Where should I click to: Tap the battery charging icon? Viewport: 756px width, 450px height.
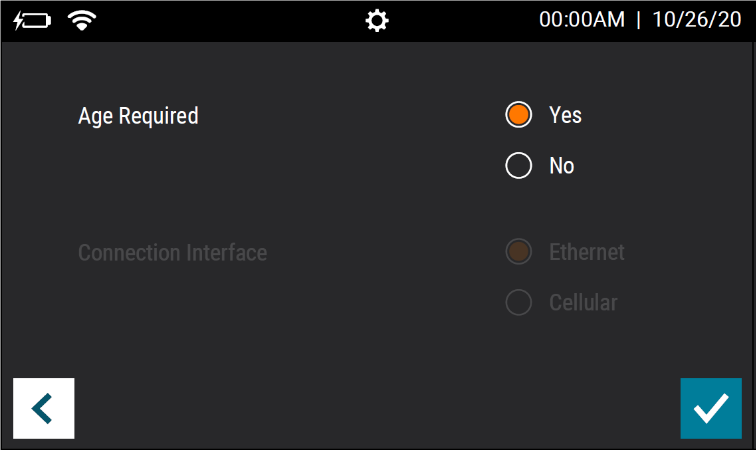[32, 21]
